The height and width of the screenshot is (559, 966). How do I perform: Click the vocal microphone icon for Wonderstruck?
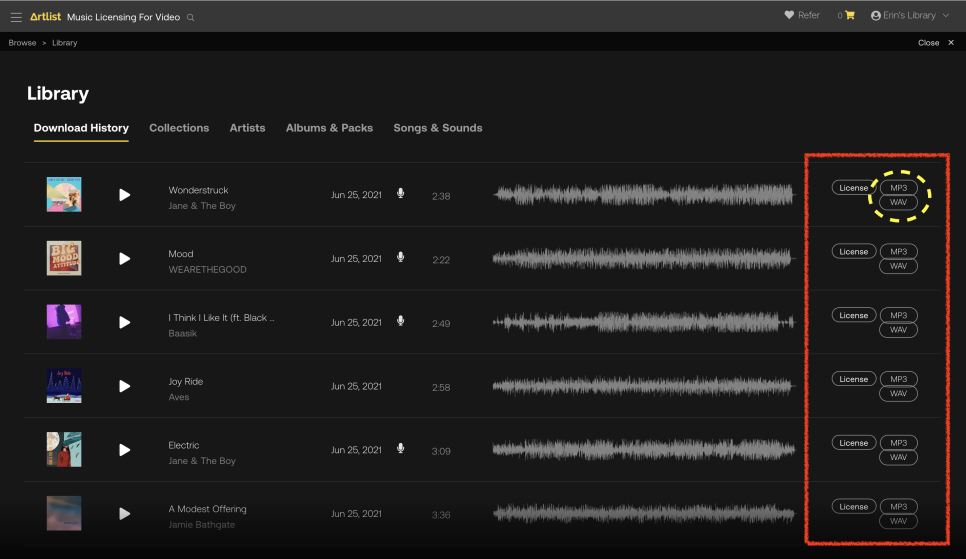point(400,194)
